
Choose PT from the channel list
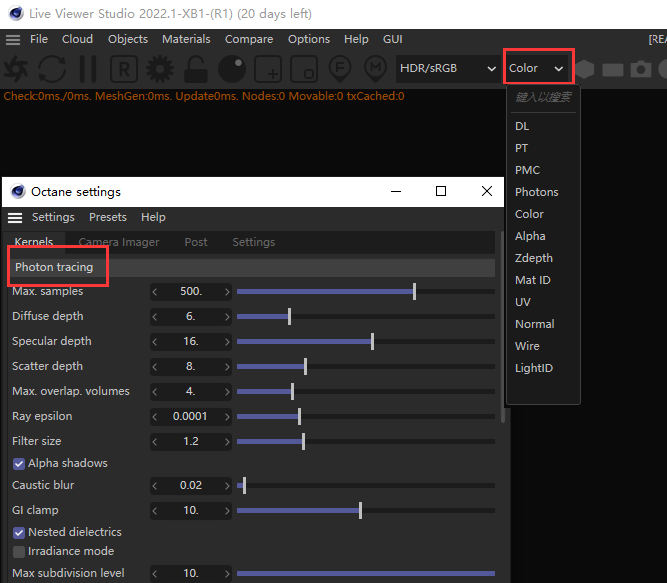521,148
